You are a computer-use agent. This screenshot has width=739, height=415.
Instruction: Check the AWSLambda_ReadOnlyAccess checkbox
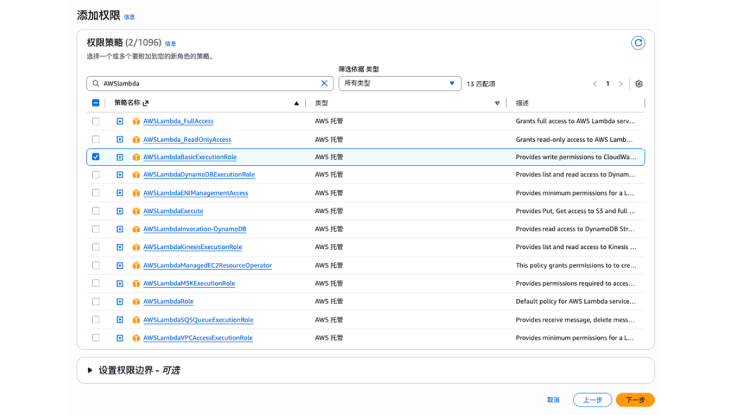click(x=96, y=139)
